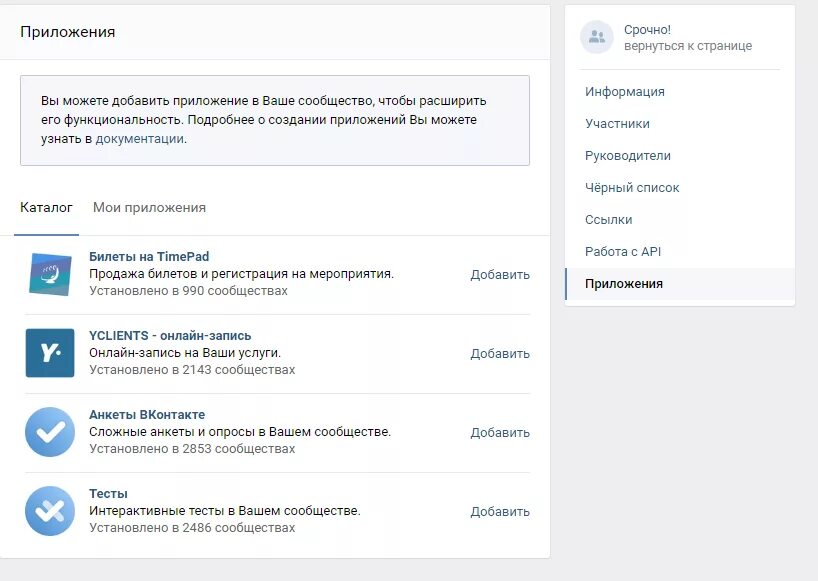Click text Установлено в 2486 сообществах
This screenshot has height=581, width=818.
click(192, 528)
